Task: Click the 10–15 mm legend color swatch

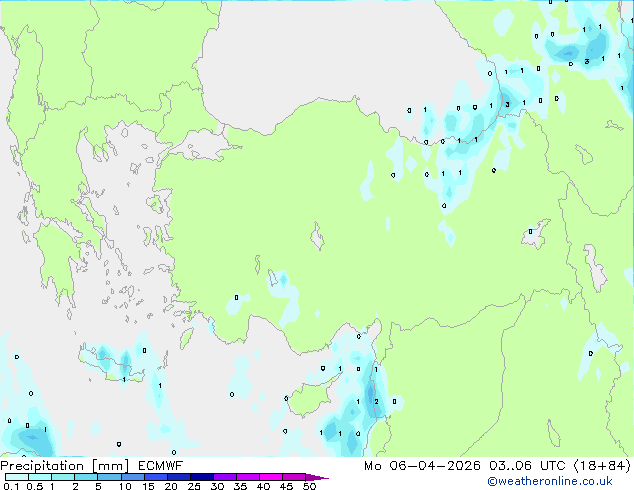Action: click(x=133, y=477)
